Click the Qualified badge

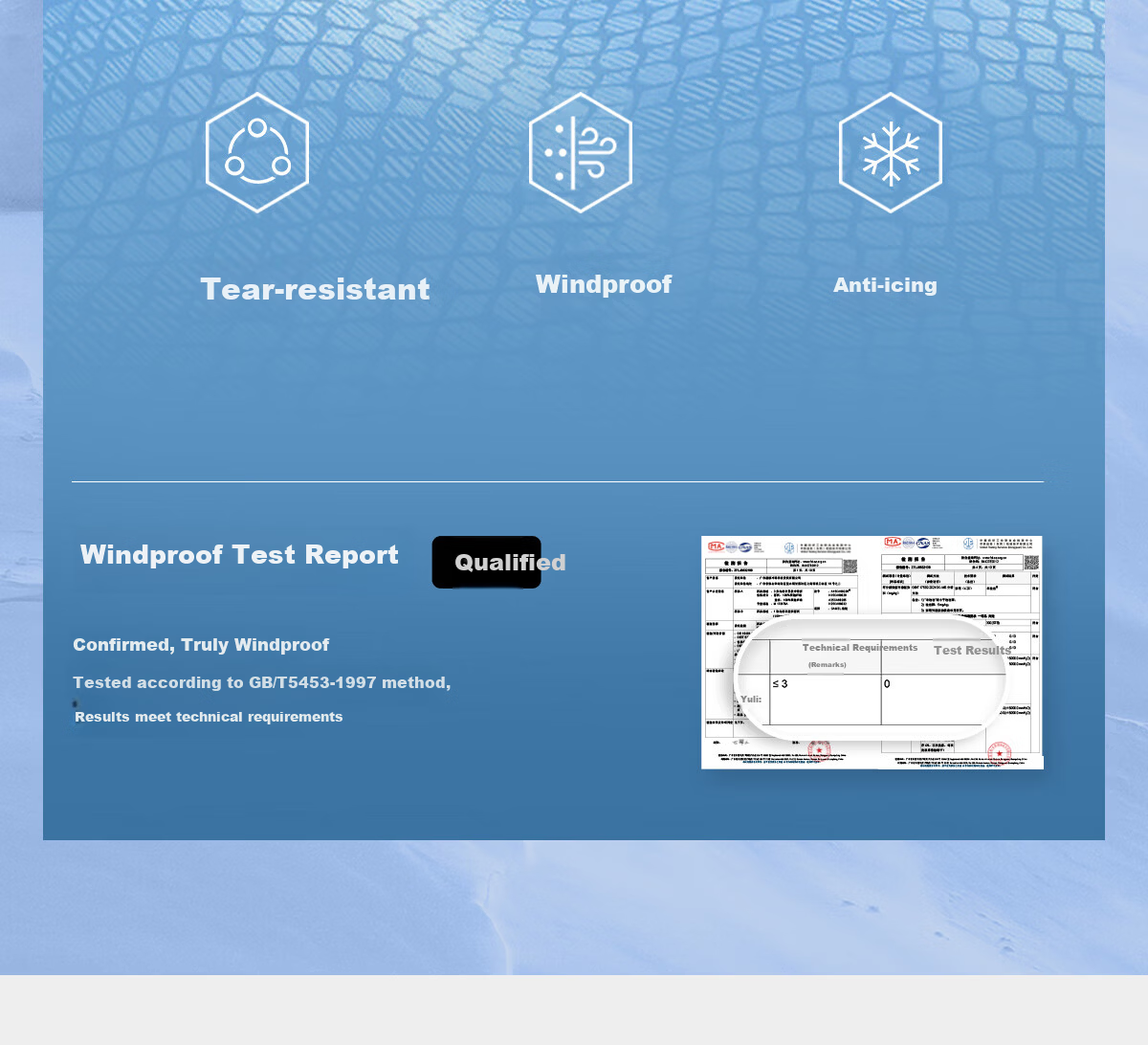point(487,563)
